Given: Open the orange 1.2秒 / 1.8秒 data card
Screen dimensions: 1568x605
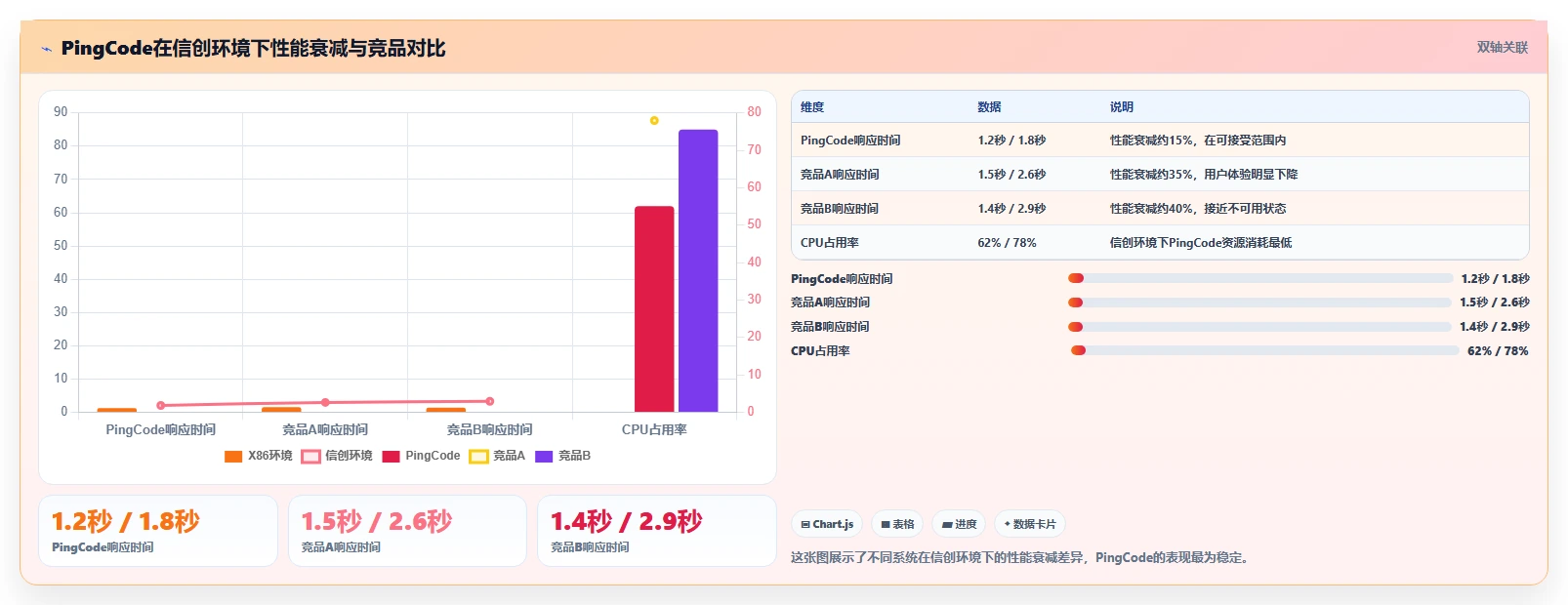Looking at the screenshot, I should (x=158, y=531).
